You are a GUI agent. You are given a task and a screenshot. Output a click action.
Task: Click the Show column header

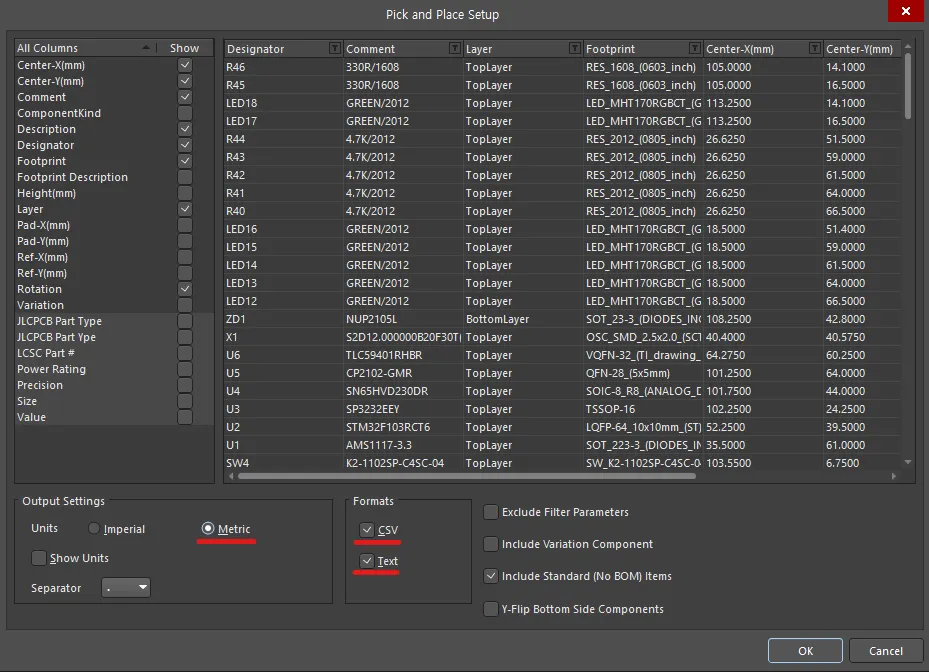click(x=184, y=48)
